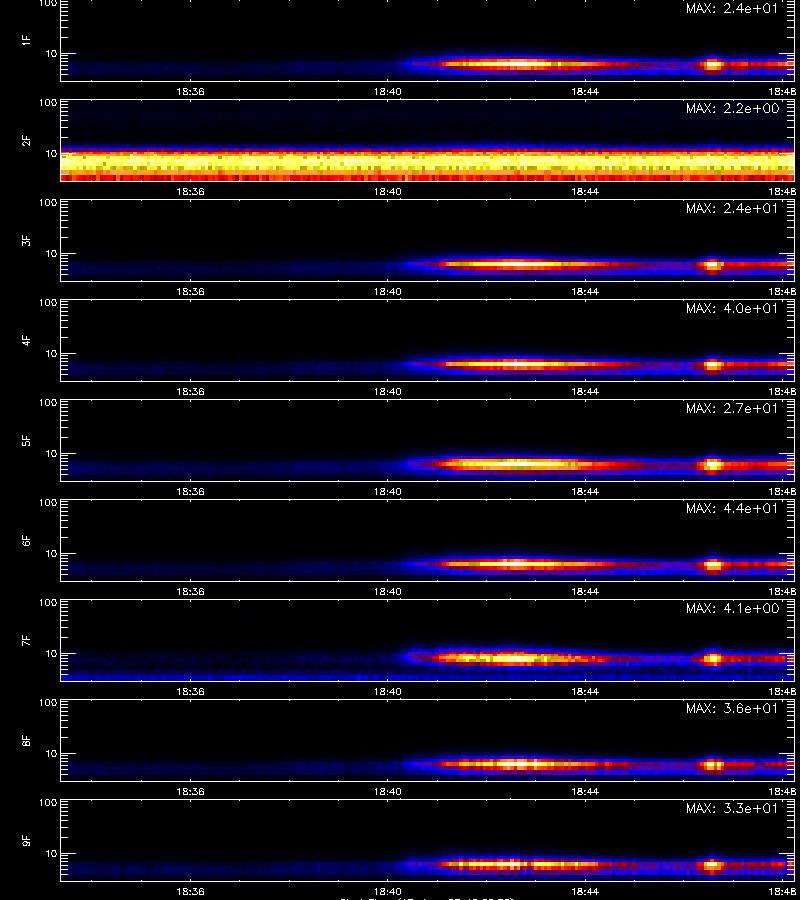Click the 18:40 tick label under panel 4F
The height and width of the screenshot is (900, 800).
click(387, 391)
